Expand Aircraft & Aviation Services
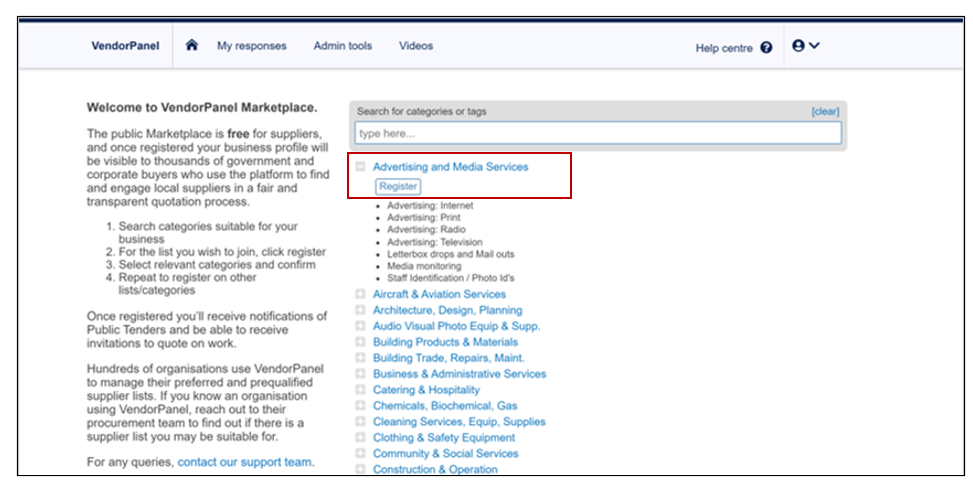 tap(361, 294)
